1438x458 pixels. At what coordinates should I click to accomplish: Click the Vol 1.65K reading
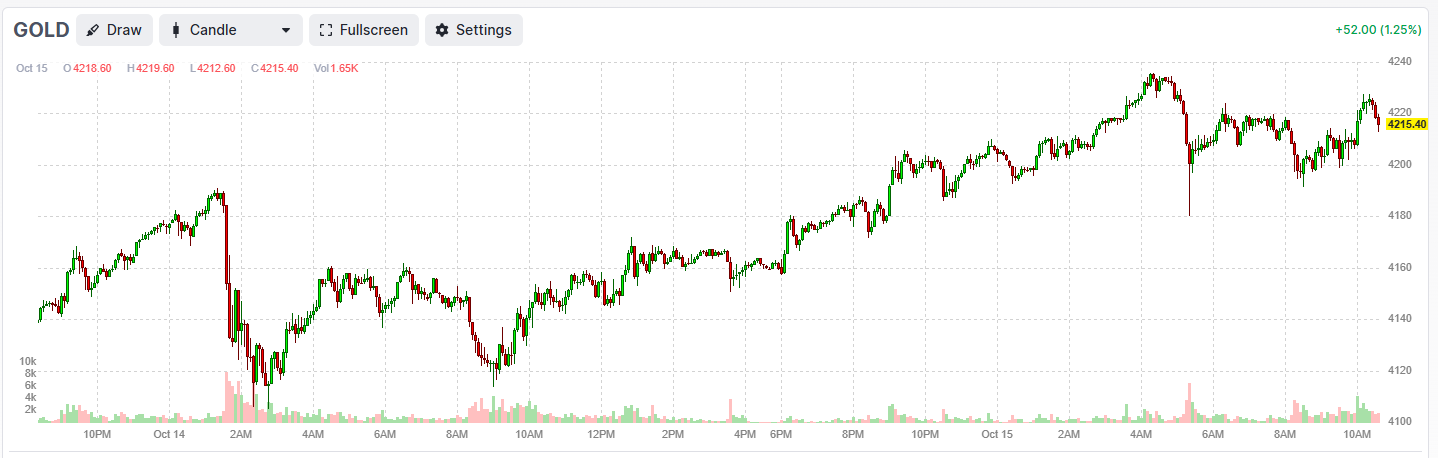[336, 68]
